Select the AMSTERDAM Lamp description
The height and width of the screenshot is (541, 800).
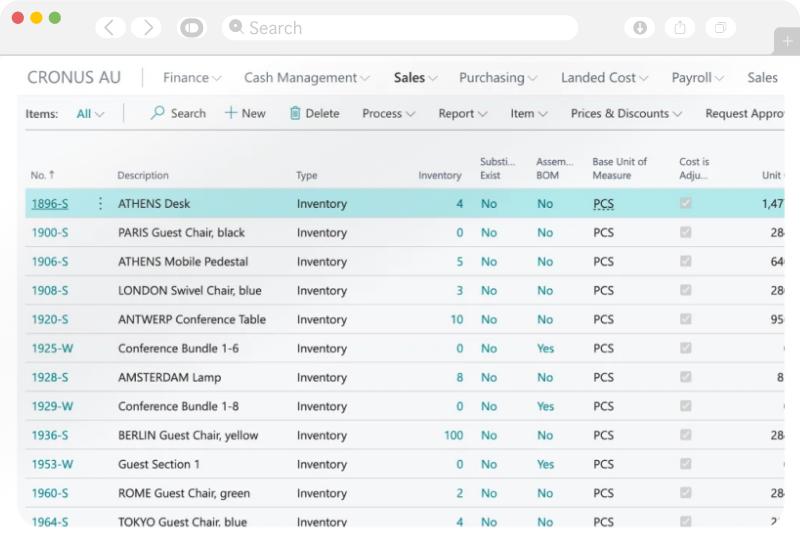coord(169,378)
